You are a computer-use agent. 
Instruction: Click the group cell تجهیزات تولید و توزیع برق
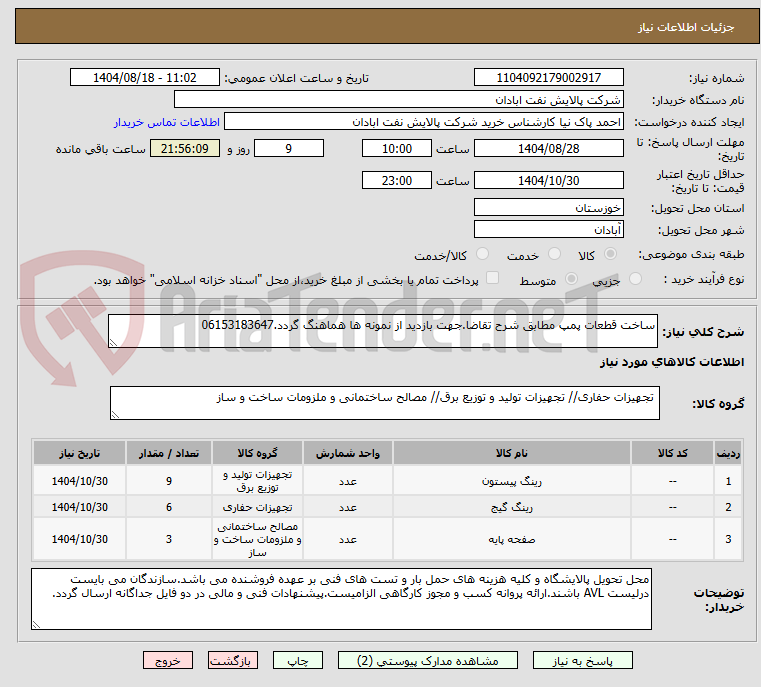coord(257,481)
